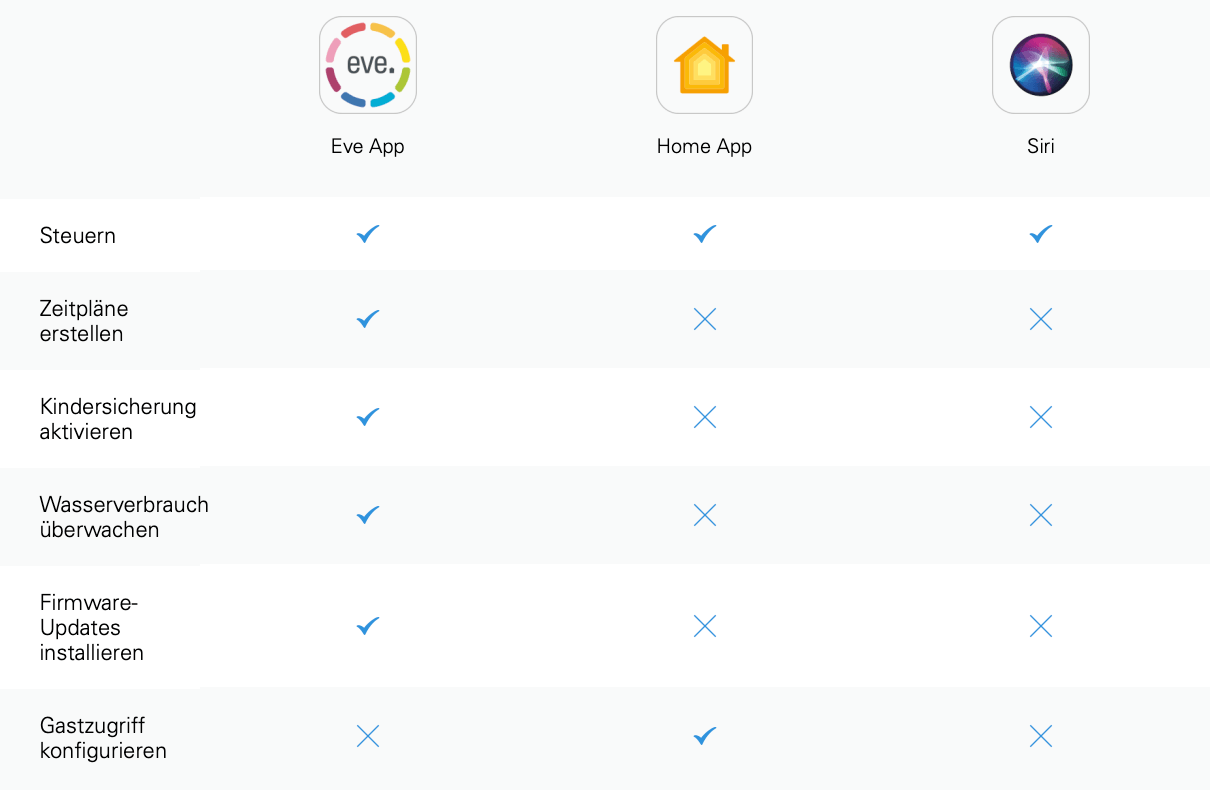Click the Gastzugriff konfigurieren row label
The height and width of the screenshot is (790, 1210).
(103, 738)
